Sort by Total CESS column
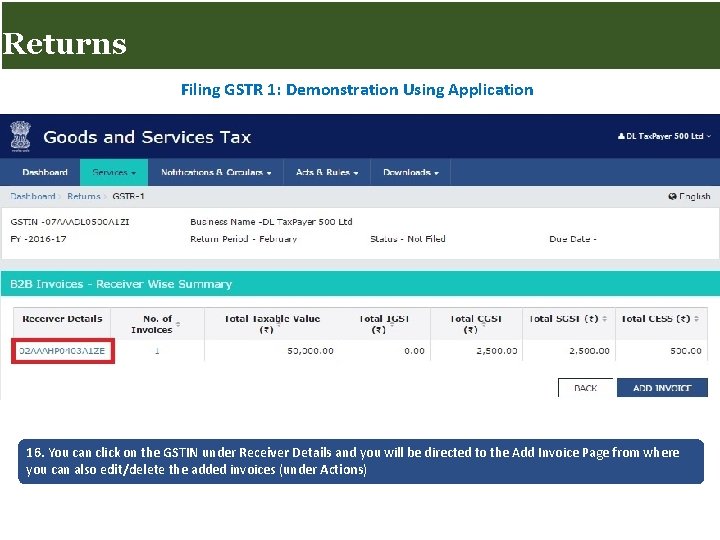The height and width of the screenshot is (540, 720). (697, 319)
